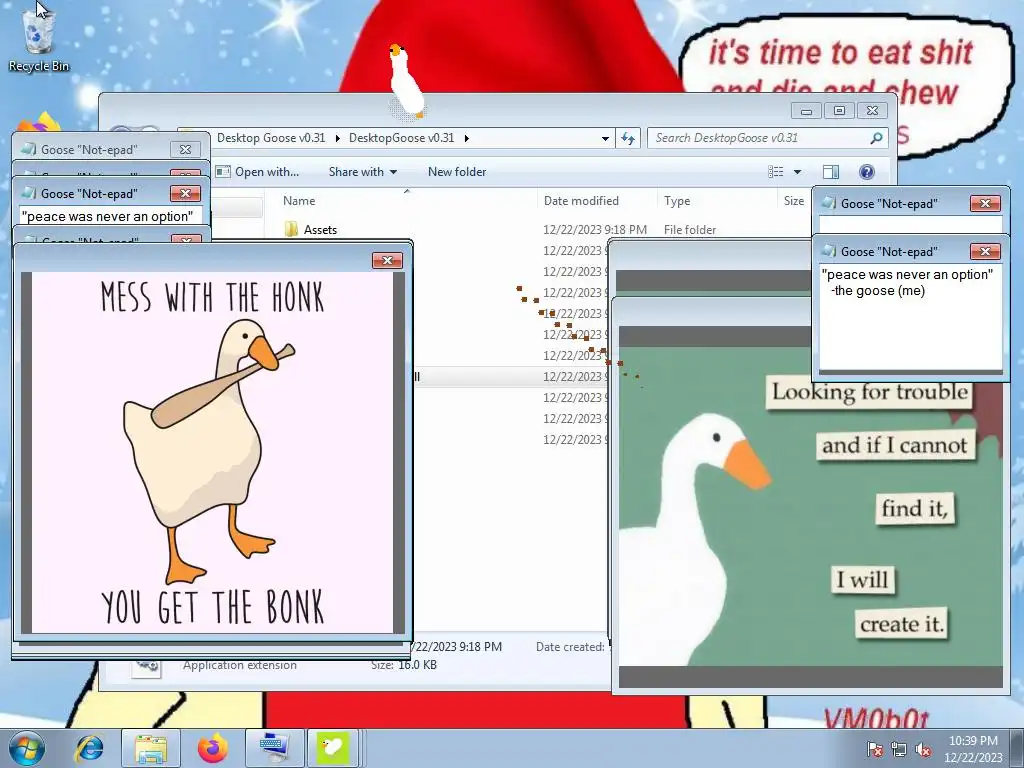Close right Not-epad with goose quote
The image size is (1024, 768).
pyautogui.click(x=985, y=251)
